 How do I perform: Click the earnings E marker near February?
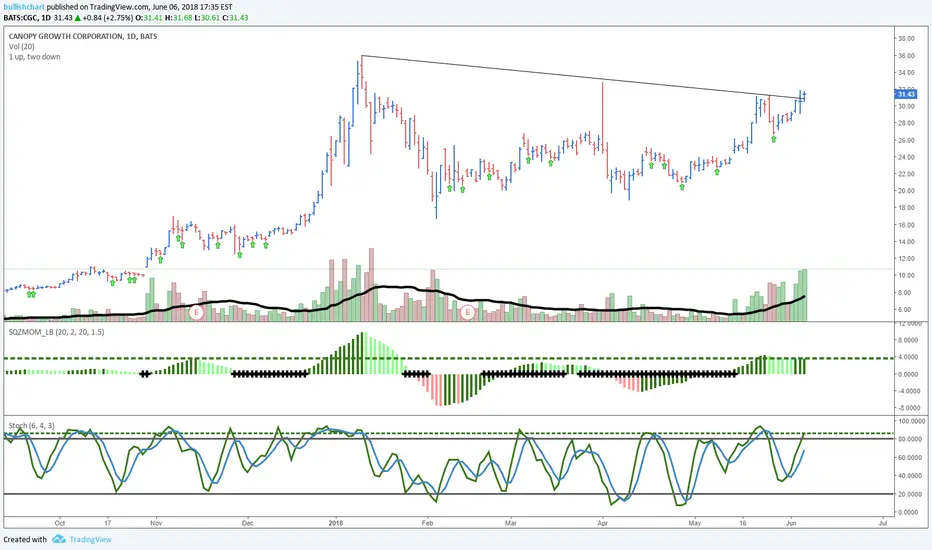pos(468,312)
